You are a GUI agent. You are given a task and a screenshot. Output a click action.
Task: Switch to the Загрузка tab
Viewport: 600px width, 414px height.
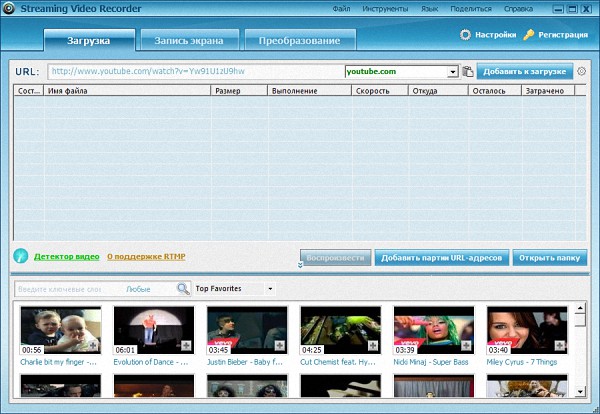pos(89,40)
